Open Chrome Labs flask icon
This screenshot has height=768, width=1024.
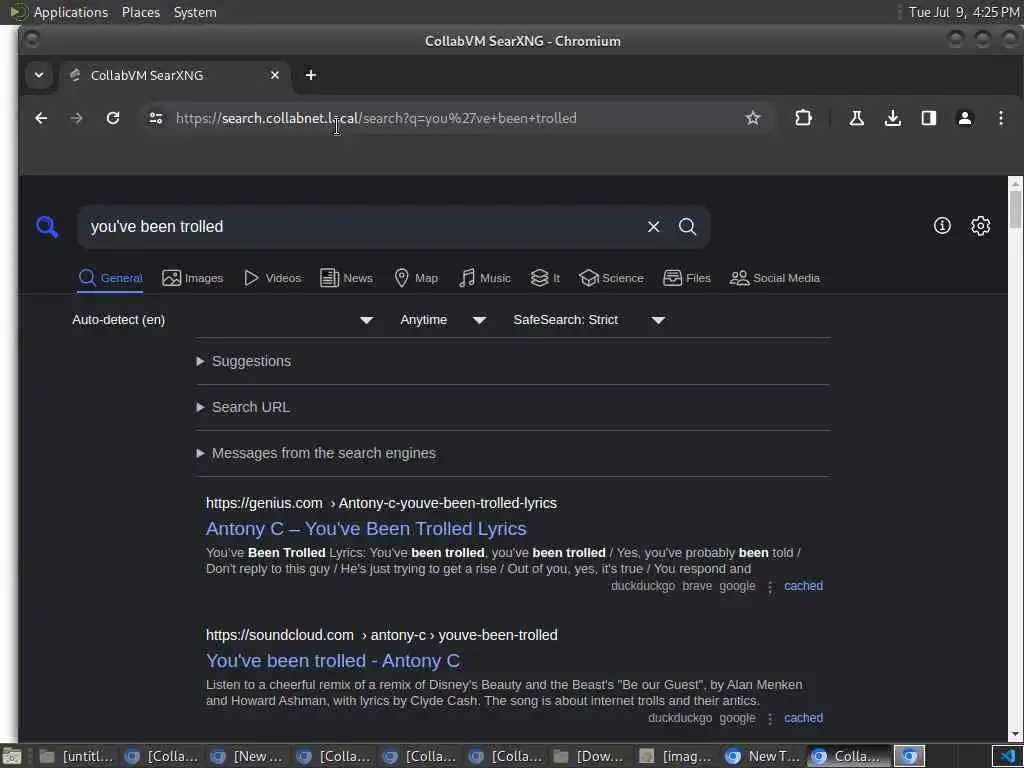point(856,118)
